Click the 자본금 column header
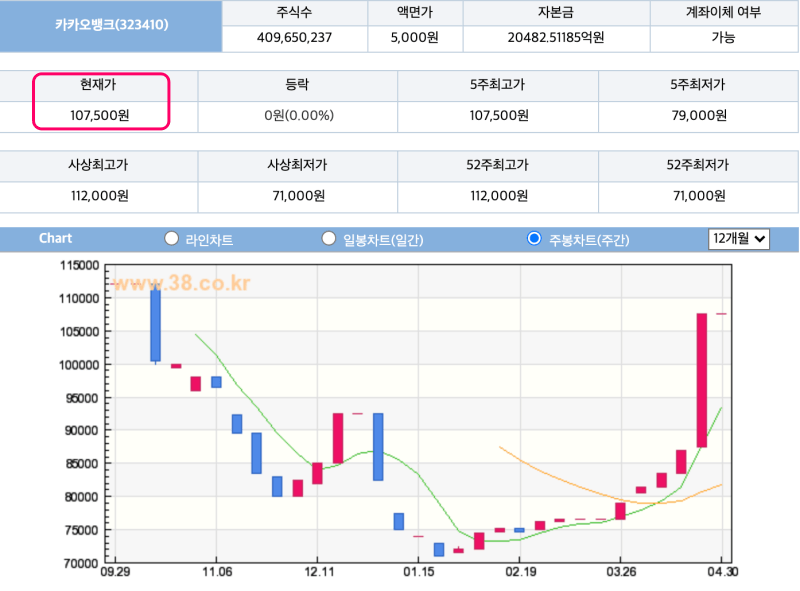 tap(556, 12)
